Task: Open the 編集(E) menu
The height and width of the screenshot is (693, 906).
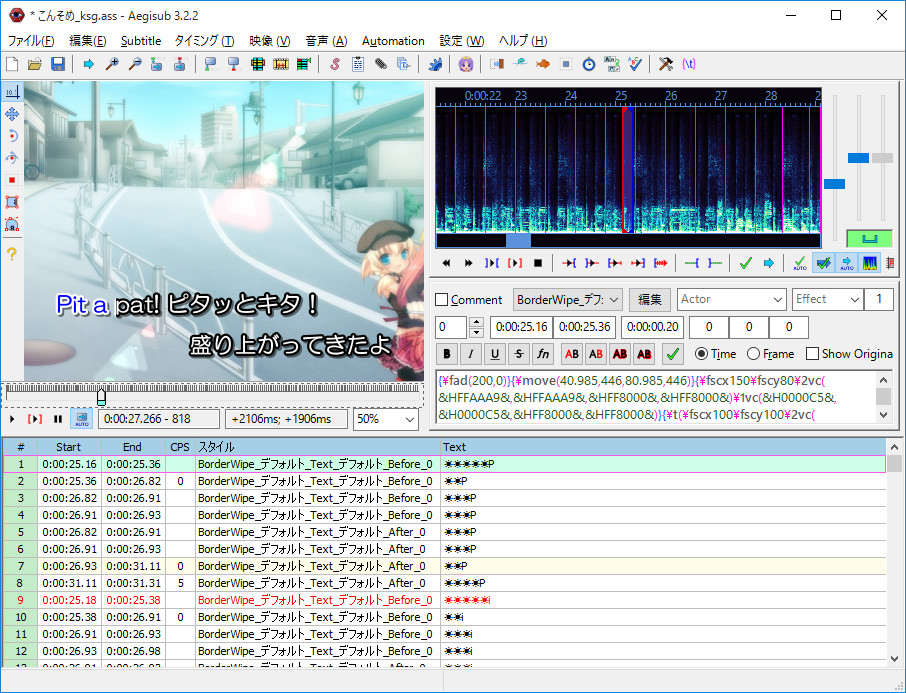Action: click(x=88, y=41)
